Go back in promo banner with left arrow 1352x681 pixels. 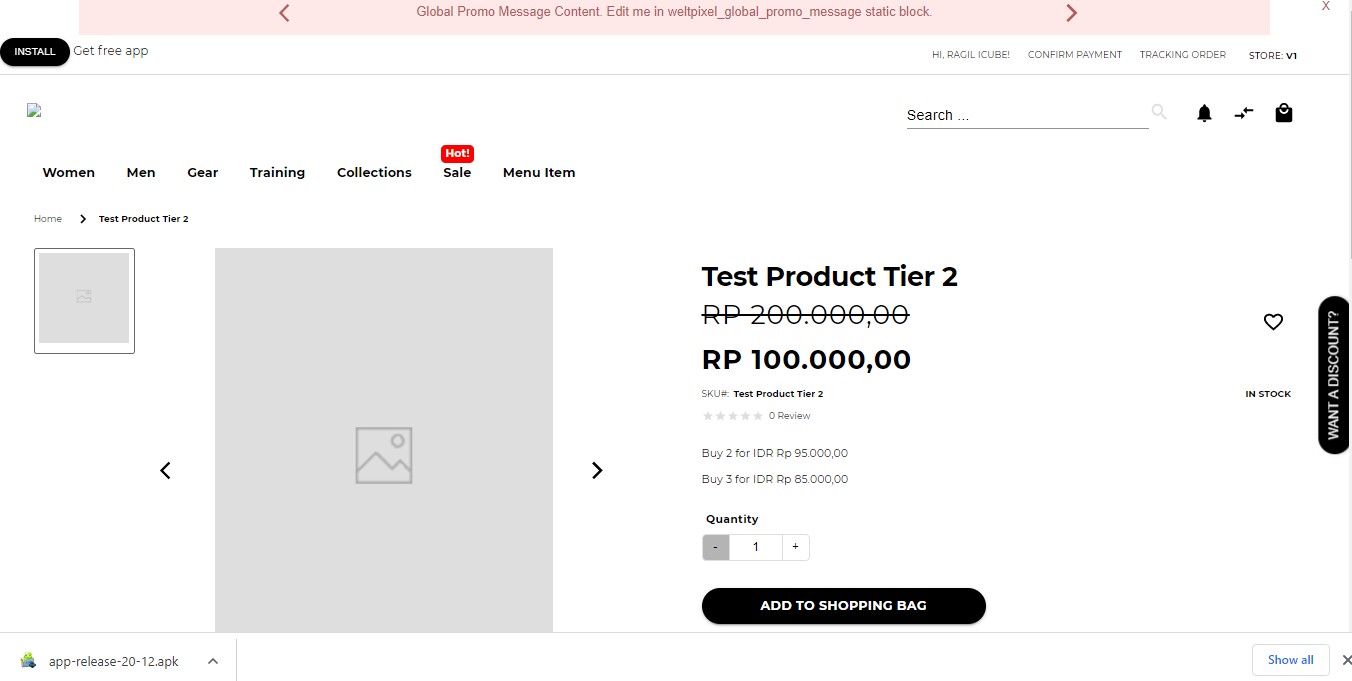(x=284, y=13)
